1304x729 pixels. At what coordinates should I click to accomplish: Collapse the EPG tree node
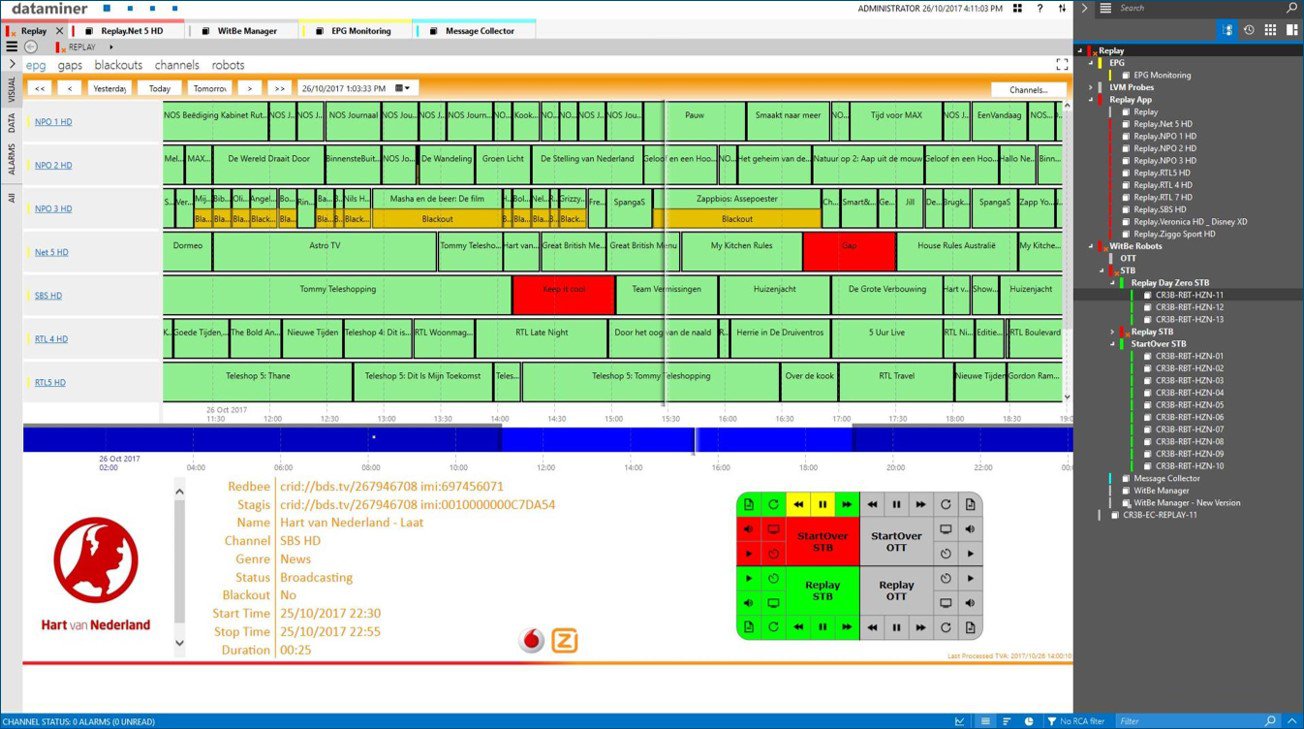point(1091,63)
